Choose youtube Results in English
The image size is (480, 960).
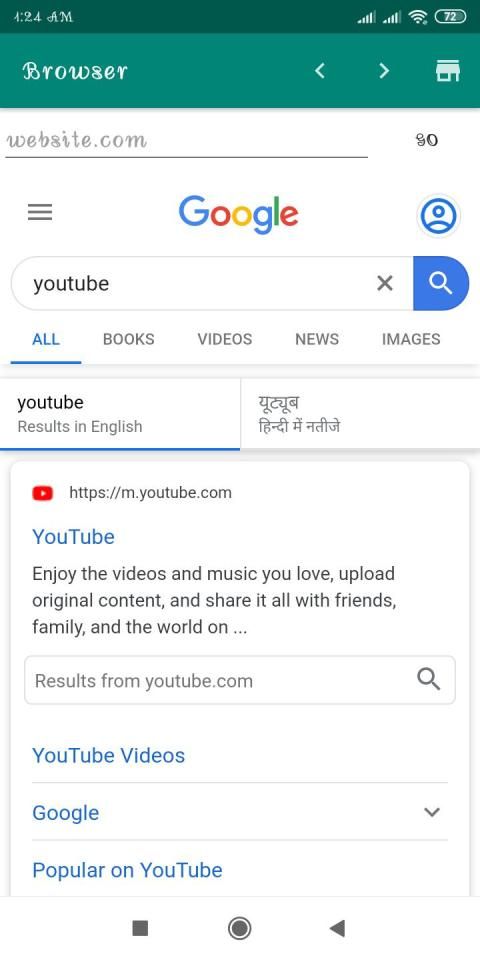pos(120,414)
